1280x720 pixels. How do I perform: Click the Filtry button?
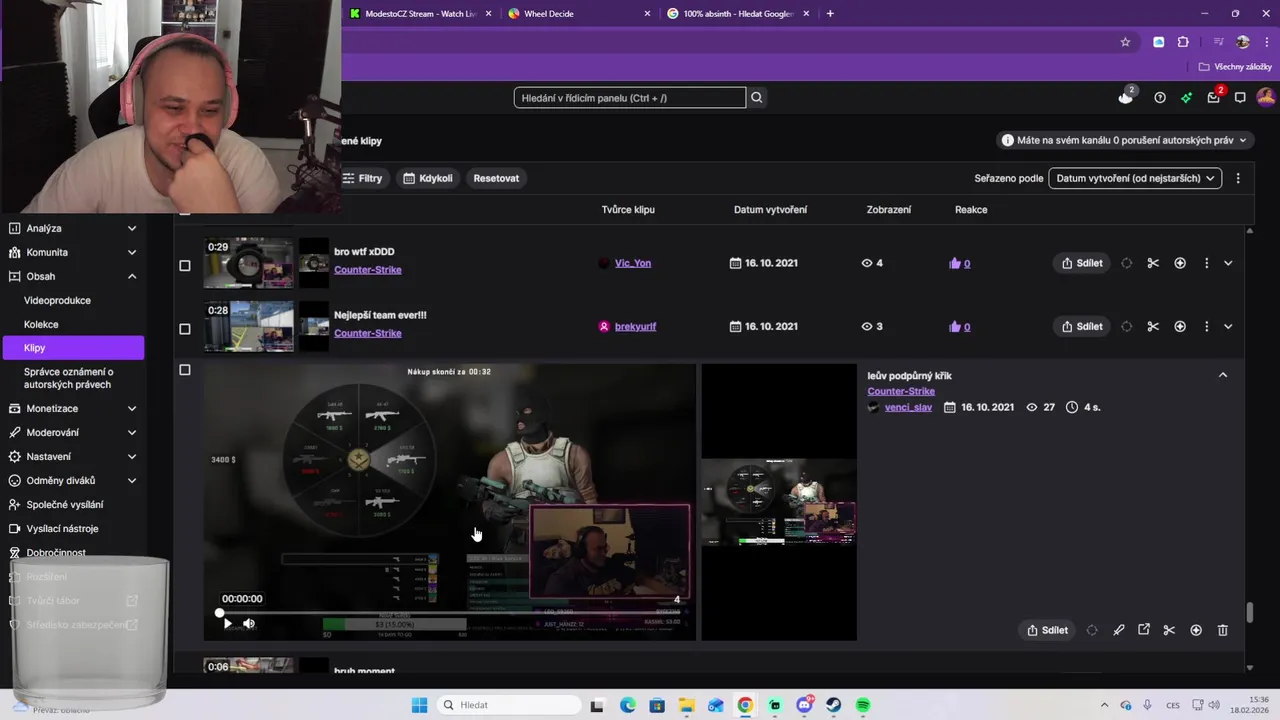click(x=362, y=178)
